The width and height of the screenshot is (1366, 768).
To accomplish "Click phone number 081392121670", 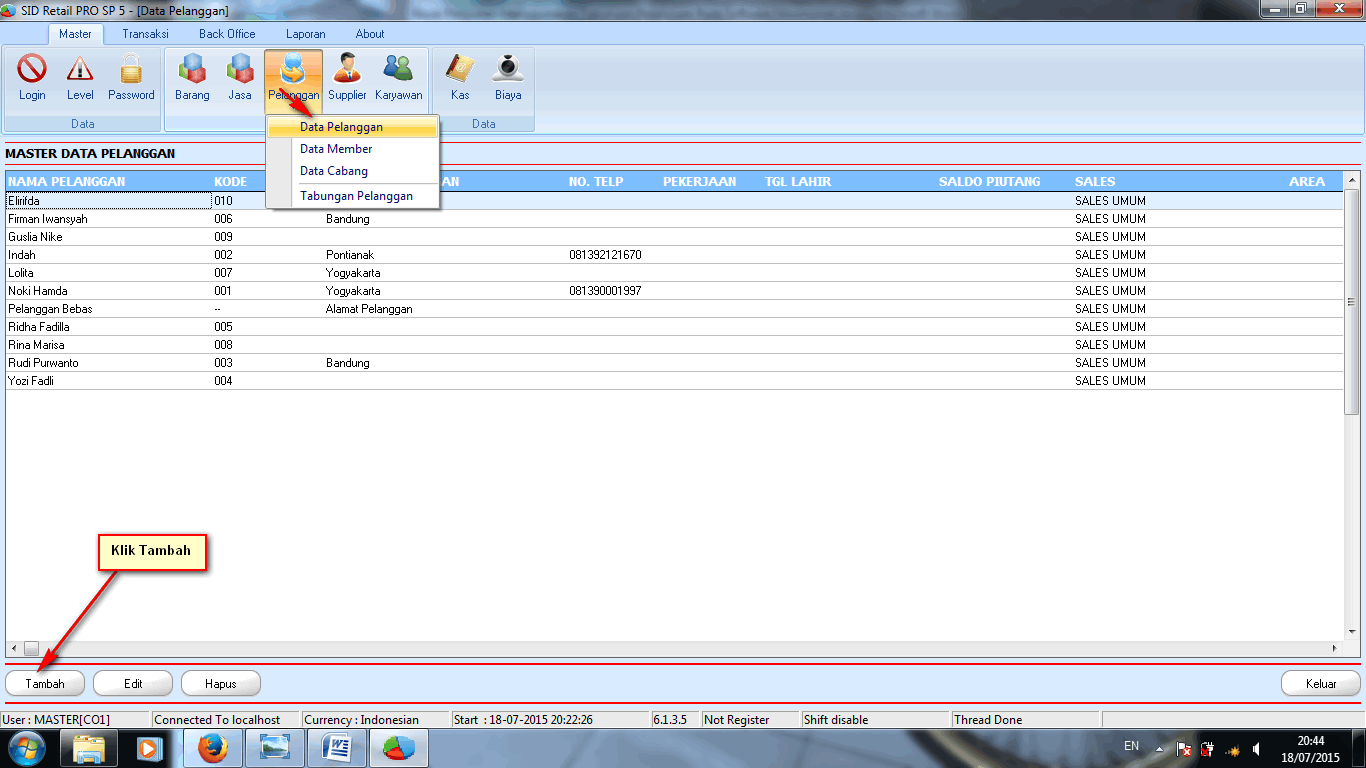I will pos(605,255).
